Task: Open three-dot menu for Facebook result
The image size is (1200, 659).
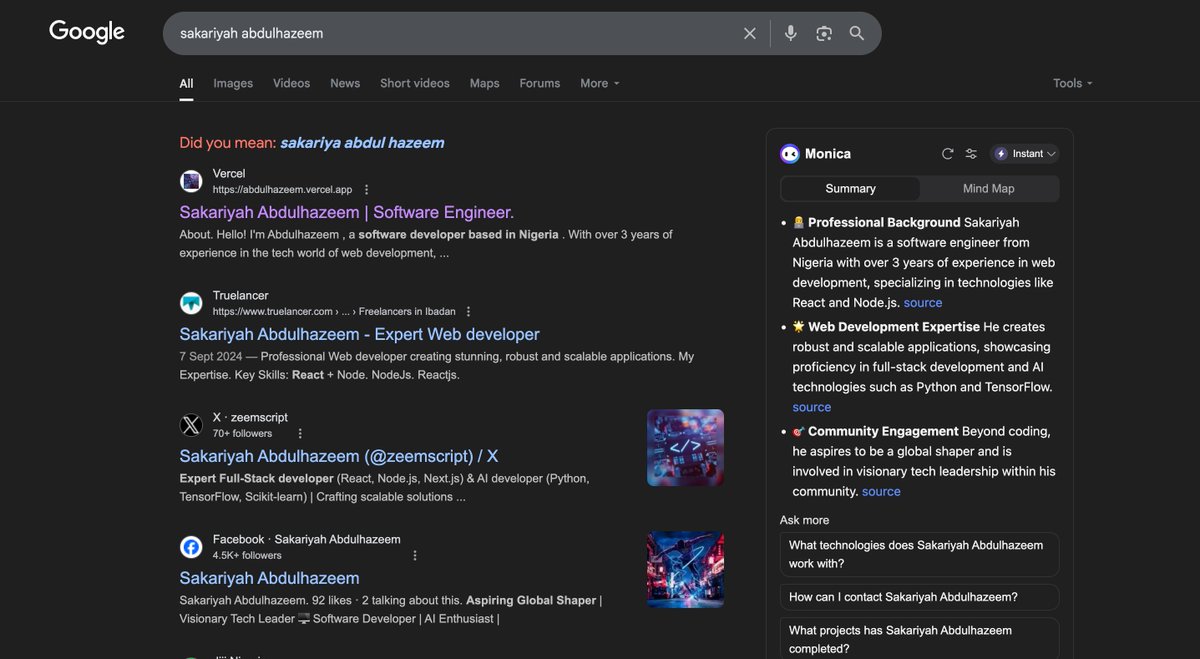Action: coord(415,556)
